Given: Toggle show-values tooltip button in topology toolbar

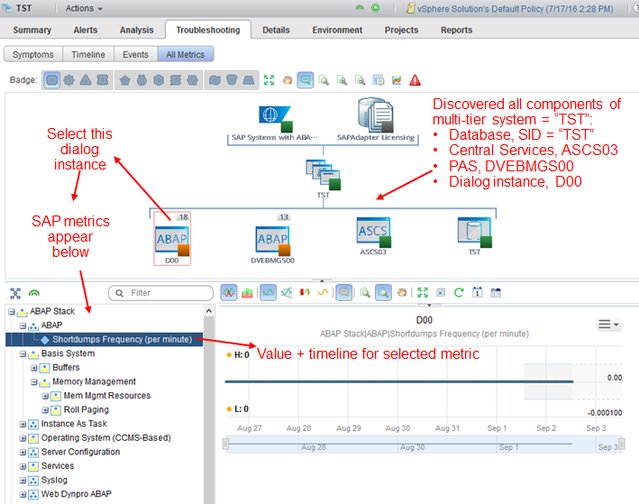Looking at the screenshot, I should [x=305, y=80].
